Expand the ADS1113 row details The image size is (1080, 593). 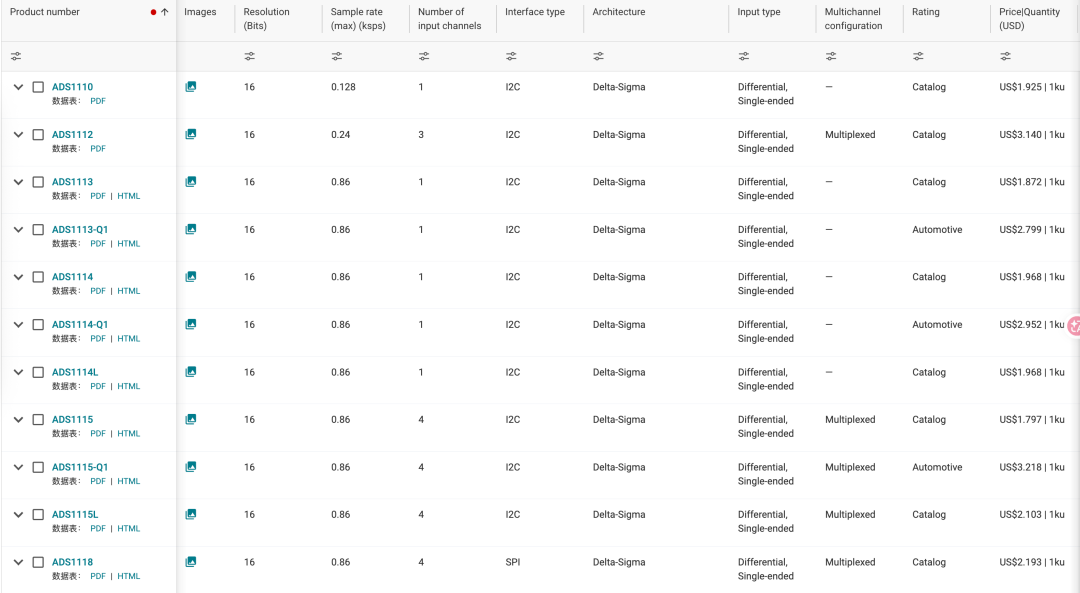point(19,182)
